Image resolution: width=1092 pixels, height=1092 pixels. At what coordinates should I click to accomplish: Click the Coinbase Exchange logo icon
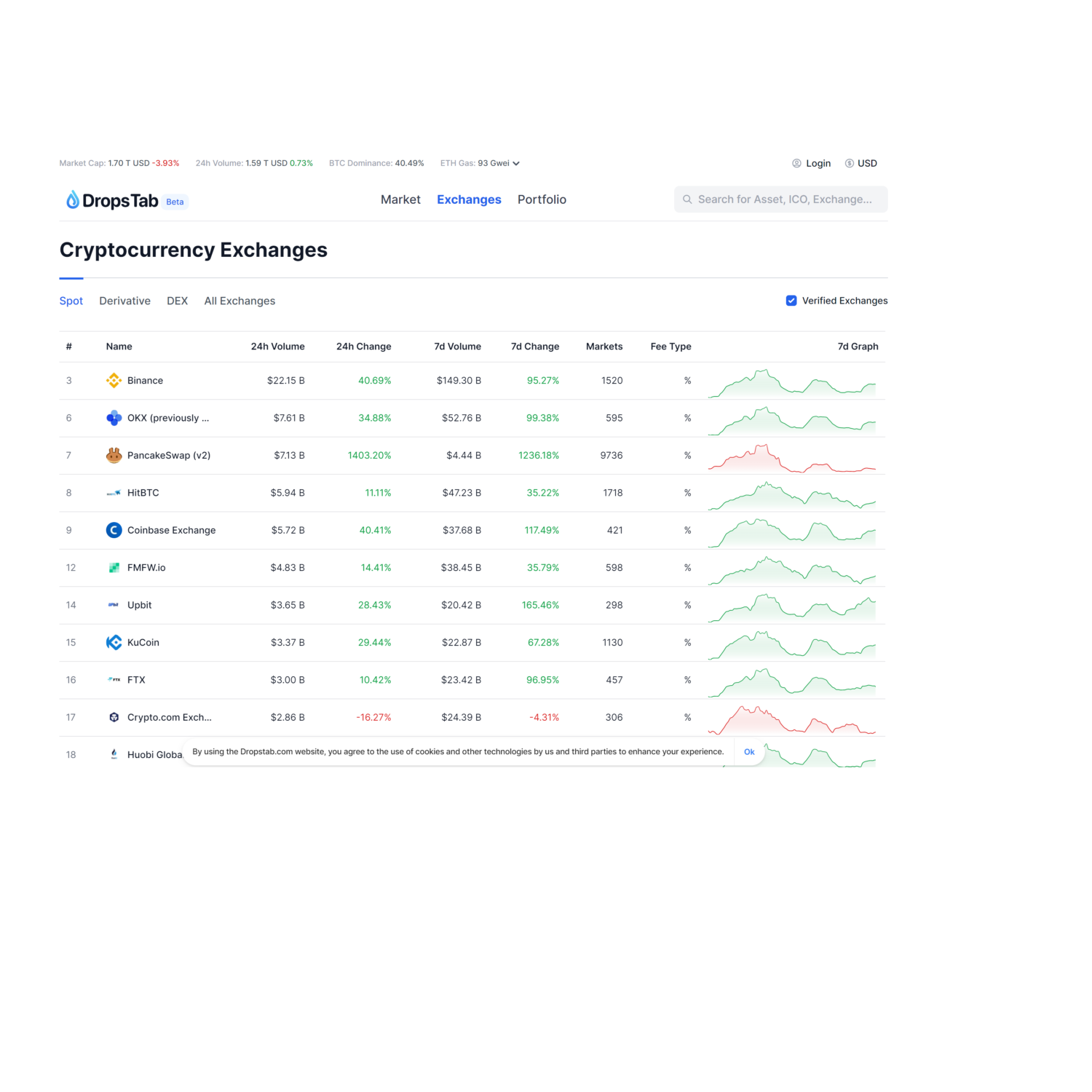point(114,530)
